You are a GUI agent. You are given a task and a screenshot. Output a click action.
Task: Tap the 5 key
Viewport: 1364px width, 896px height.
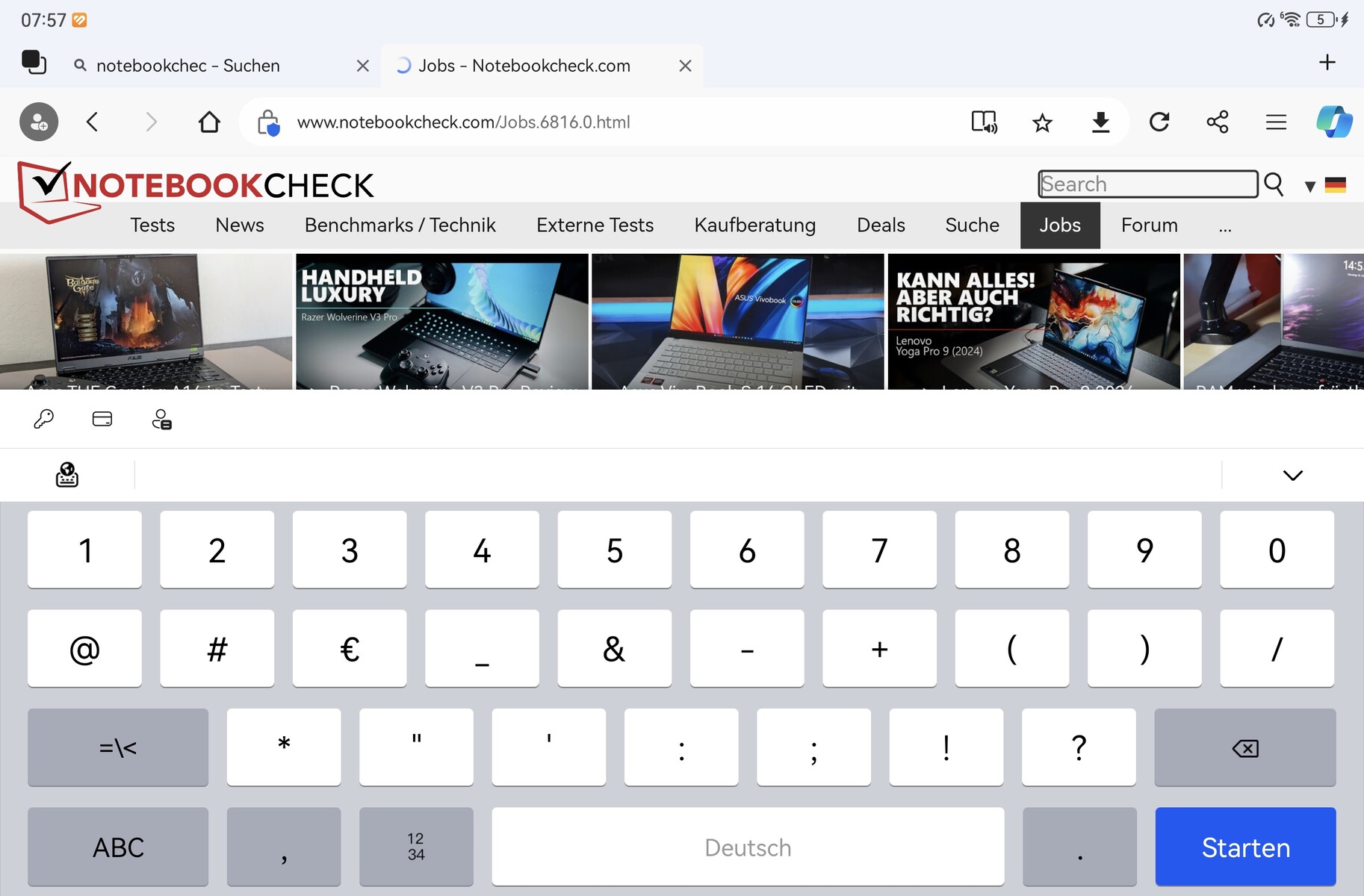pos(614,550)
